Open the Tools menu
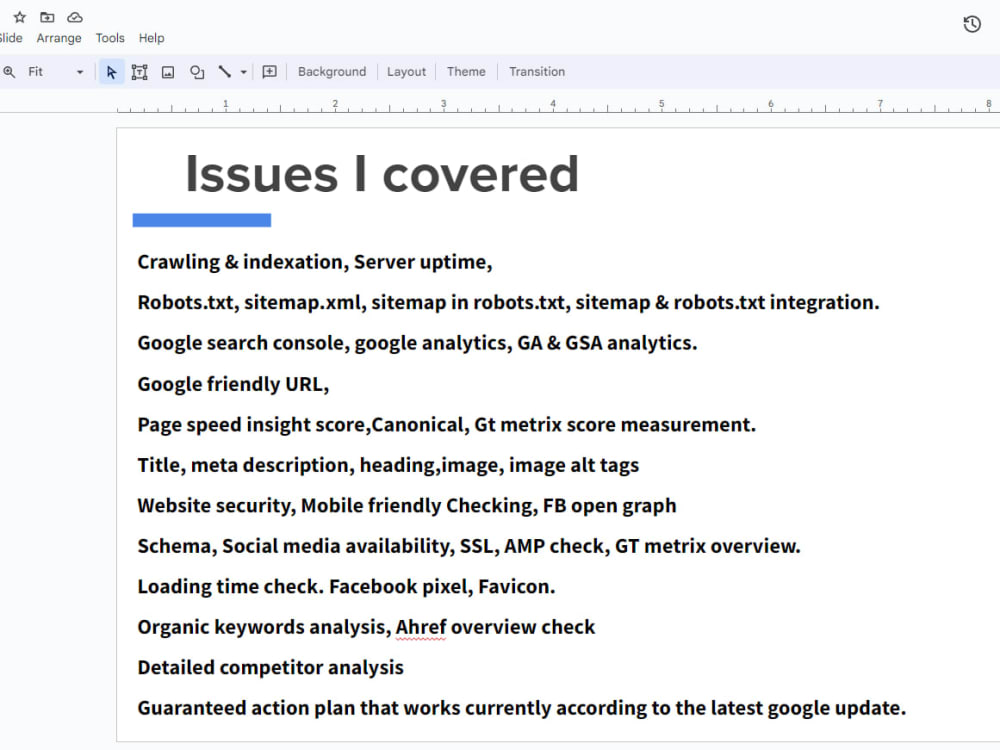1000x750 pixels. [x=110, y=38]
